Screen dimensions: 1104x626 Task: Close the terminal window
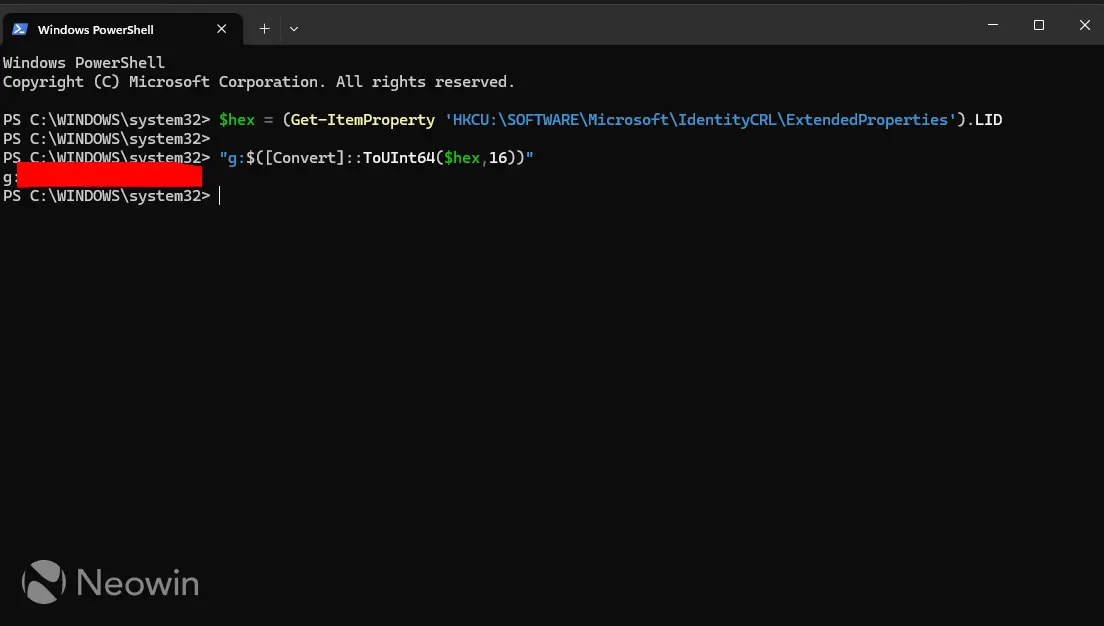[x=1084, y=25]
